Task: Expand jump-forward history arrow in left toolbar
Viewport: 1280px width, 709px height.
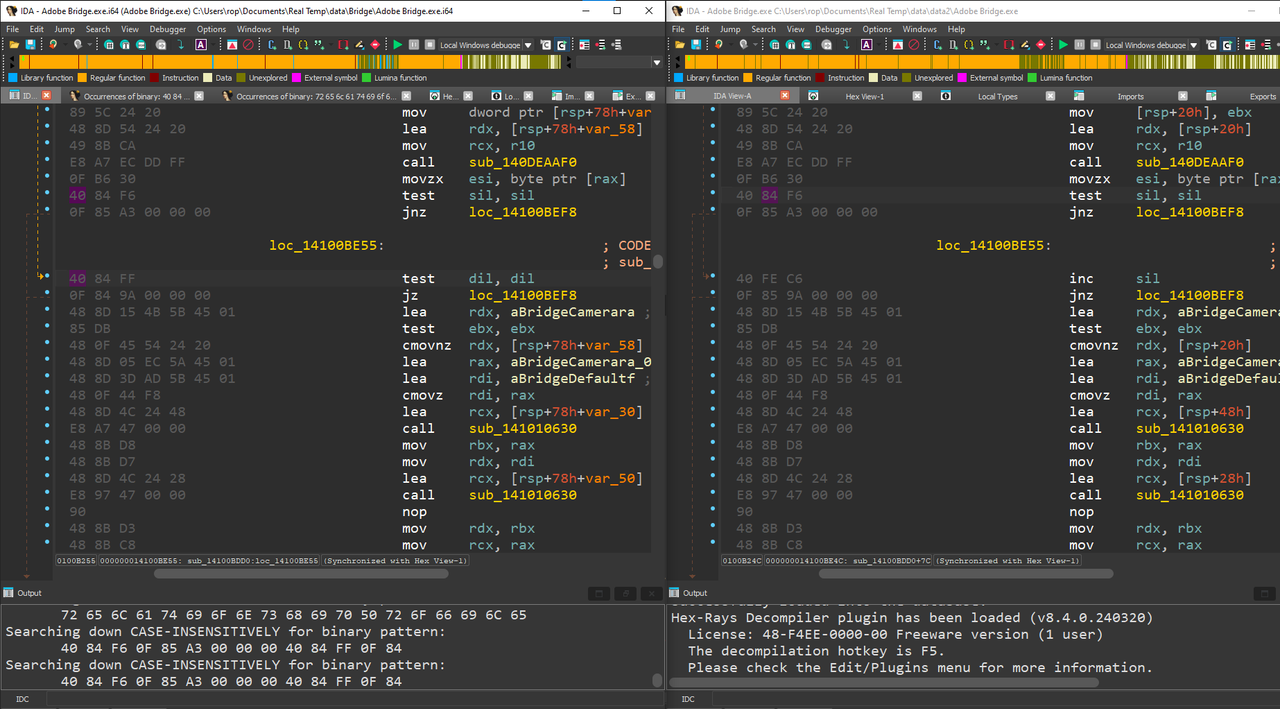Action: coord(90,45)
